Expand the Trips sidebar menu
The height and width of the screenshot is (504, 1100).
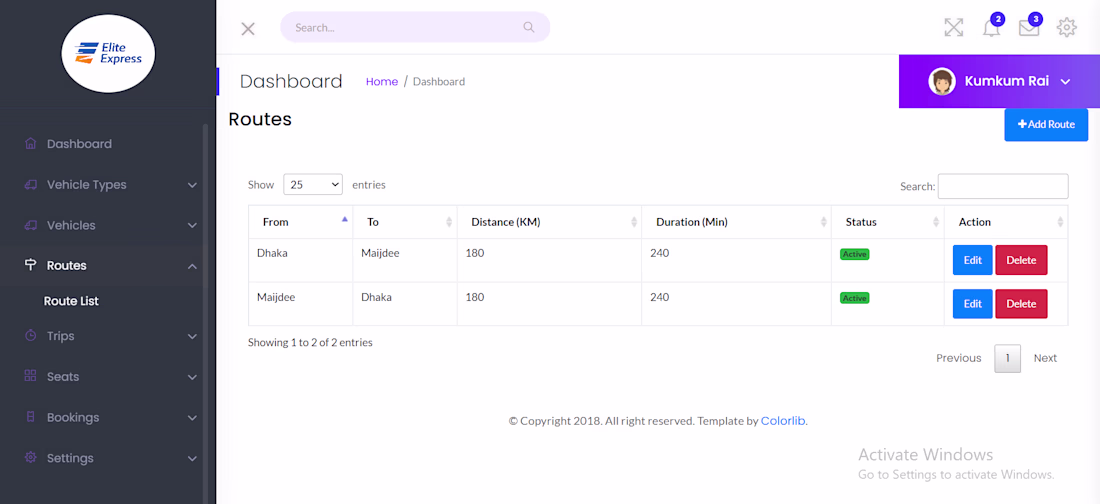108,336
